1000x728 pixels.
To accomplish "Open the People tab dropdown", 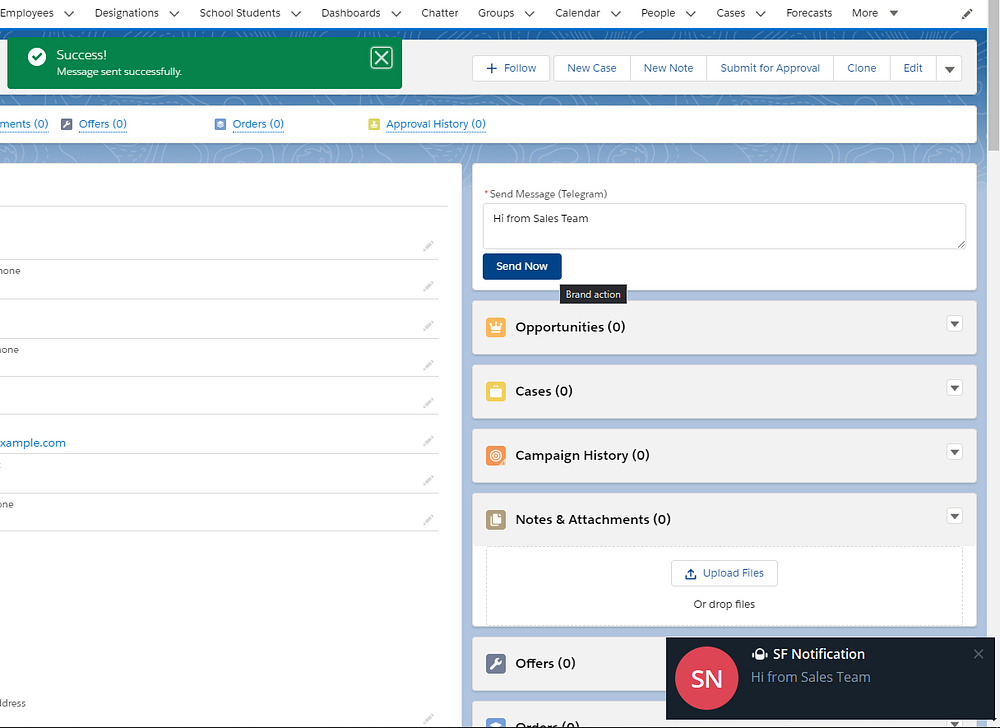I will coord(691,13).
